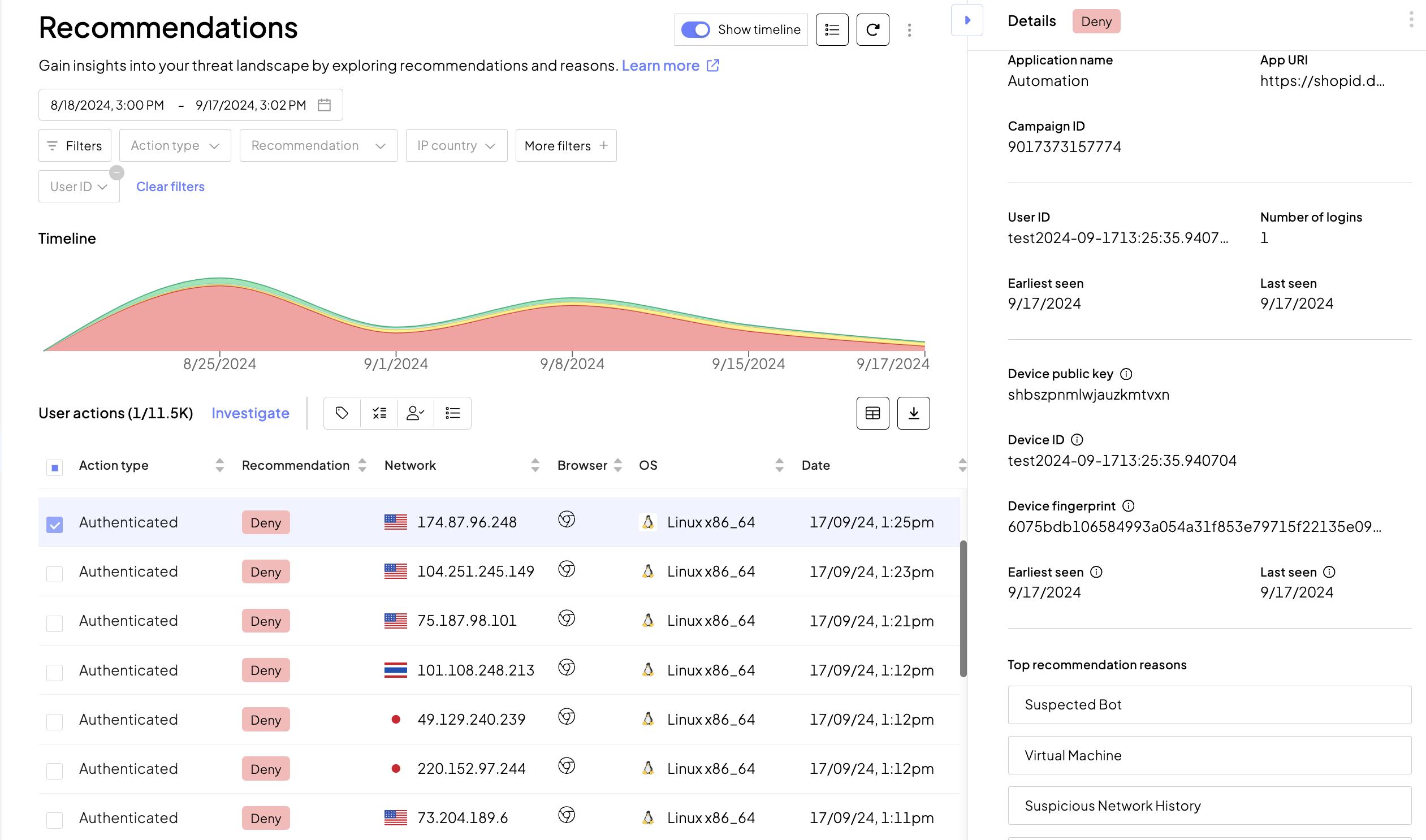This screenshot has height=840, width=1426.
Task: Check the 220.152.97.244 row checkbox
Action: [54, 771]
